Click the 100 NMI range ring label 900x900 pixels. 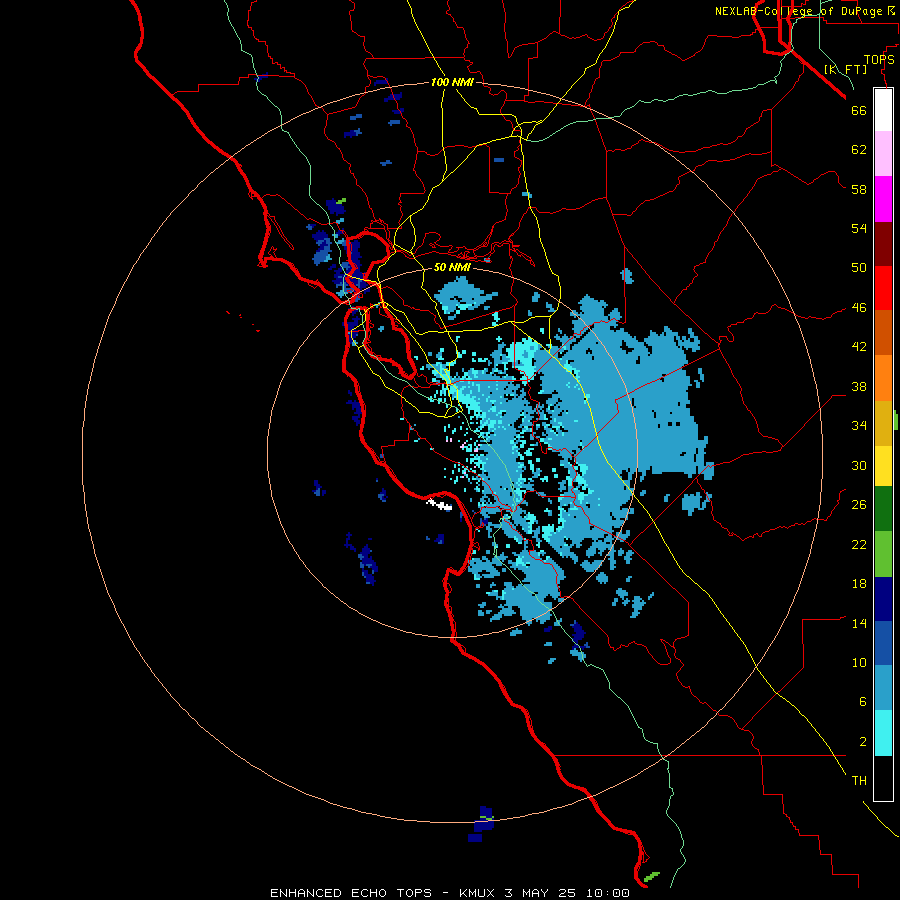(x=452, y=82)
